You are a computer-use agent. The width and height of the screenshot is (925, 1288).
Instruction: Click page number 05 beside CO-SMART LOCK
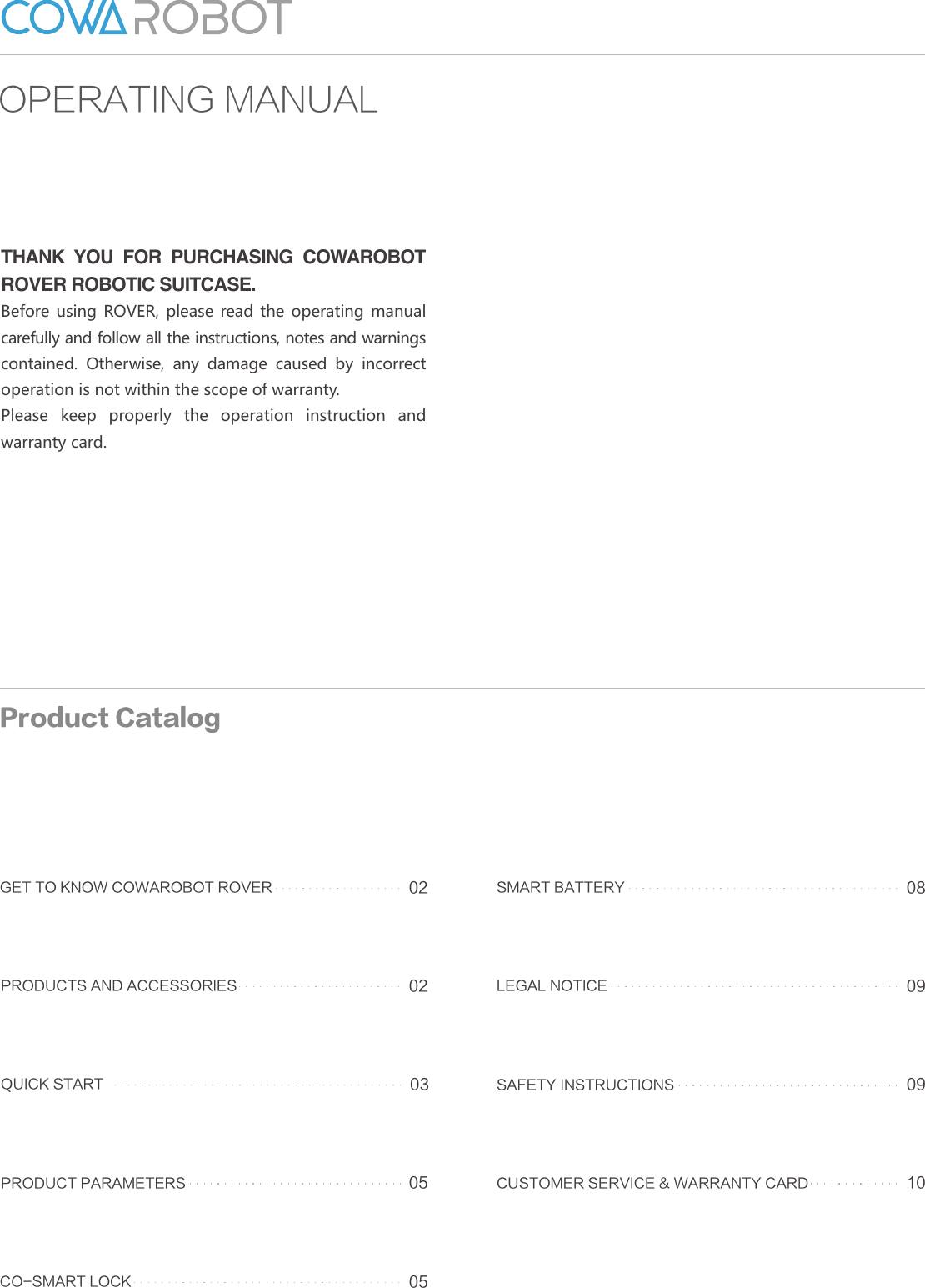coord(418,1281)
